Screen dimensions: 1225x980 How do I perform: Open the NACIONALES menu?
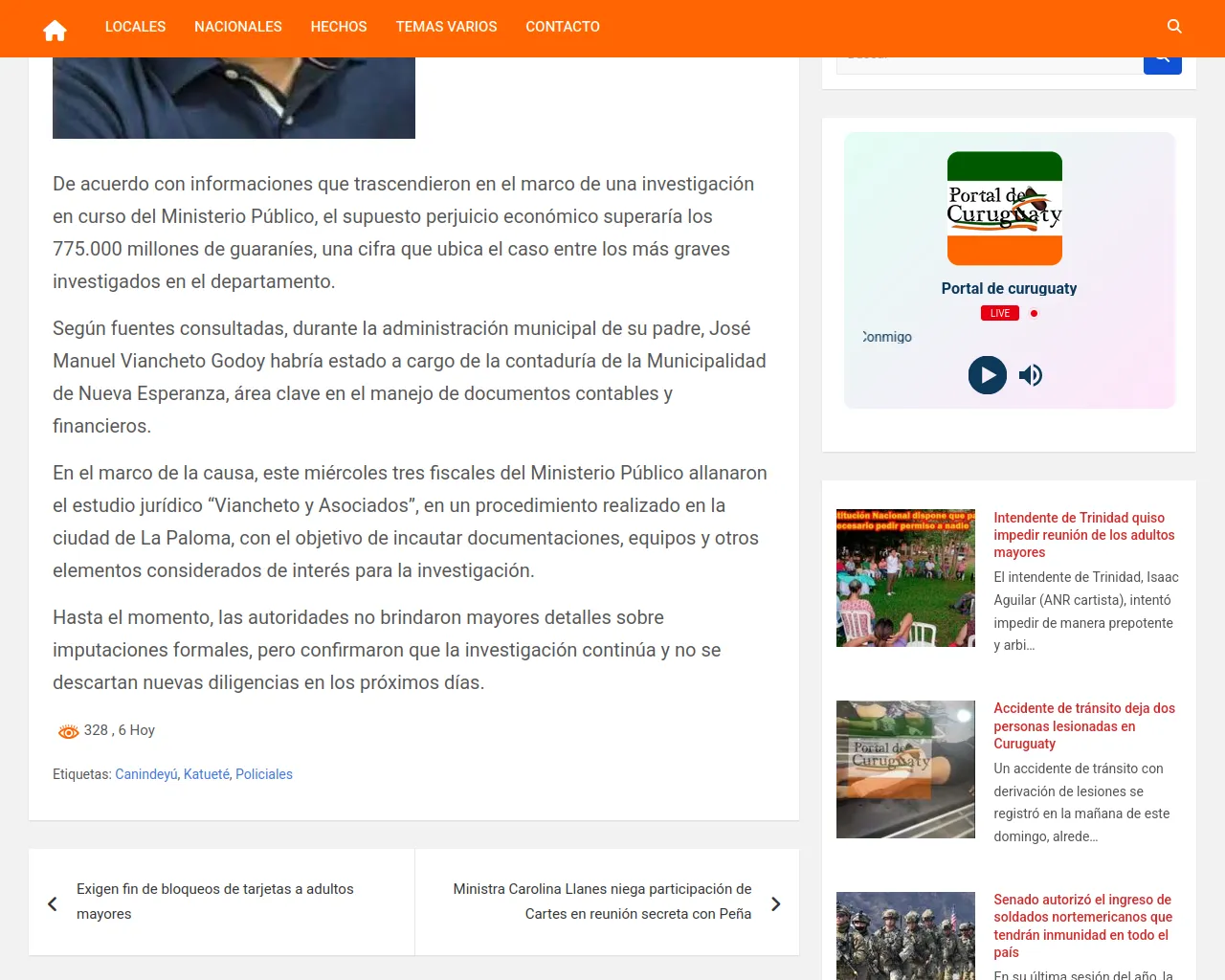[x=237, y=27]
